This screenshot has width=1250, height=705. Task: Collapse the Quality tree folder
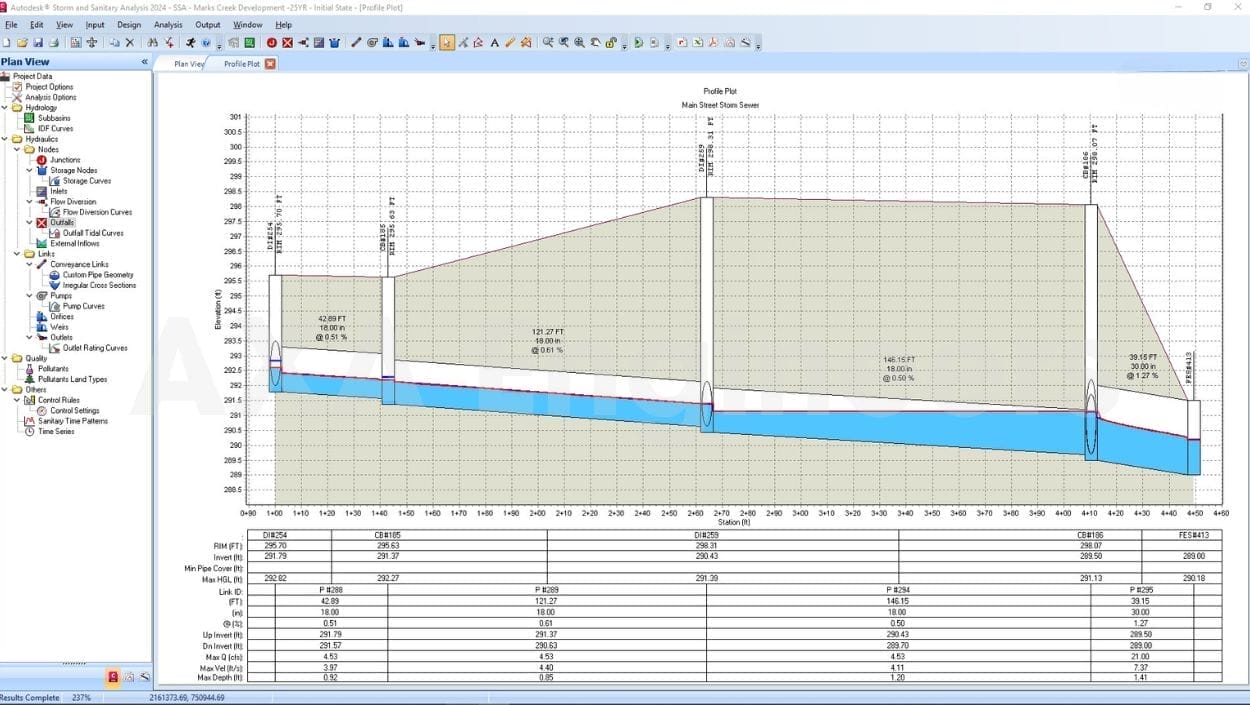pos(5,358)
